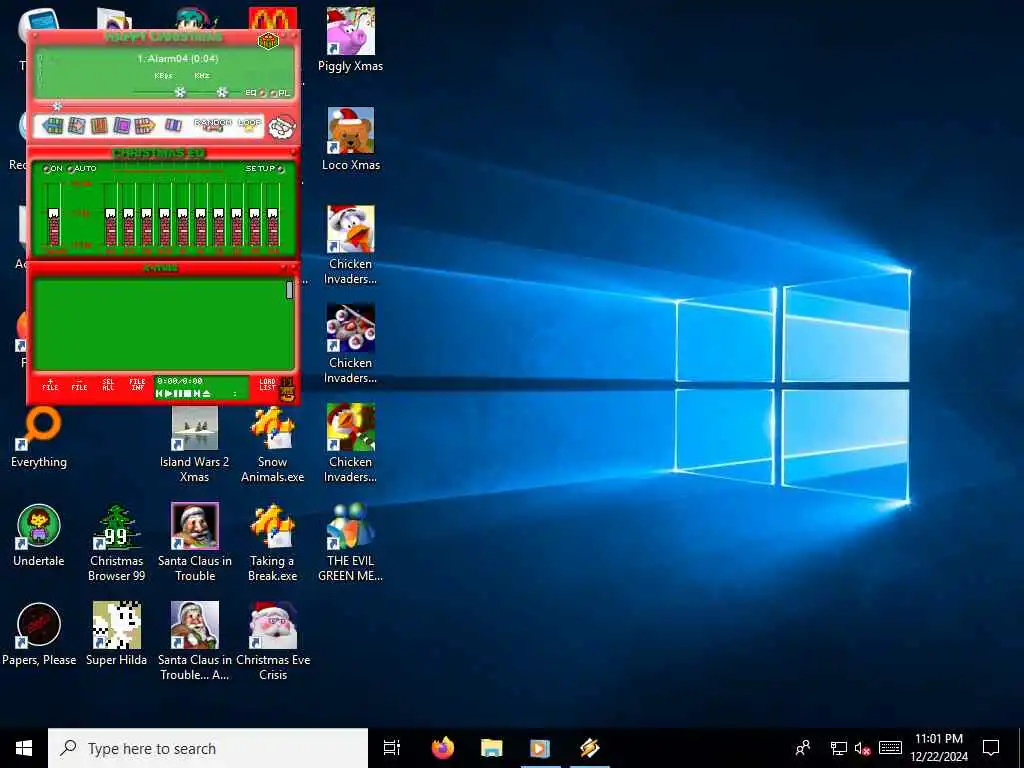Click the seek bar snowflake handle

click(57, 106)
